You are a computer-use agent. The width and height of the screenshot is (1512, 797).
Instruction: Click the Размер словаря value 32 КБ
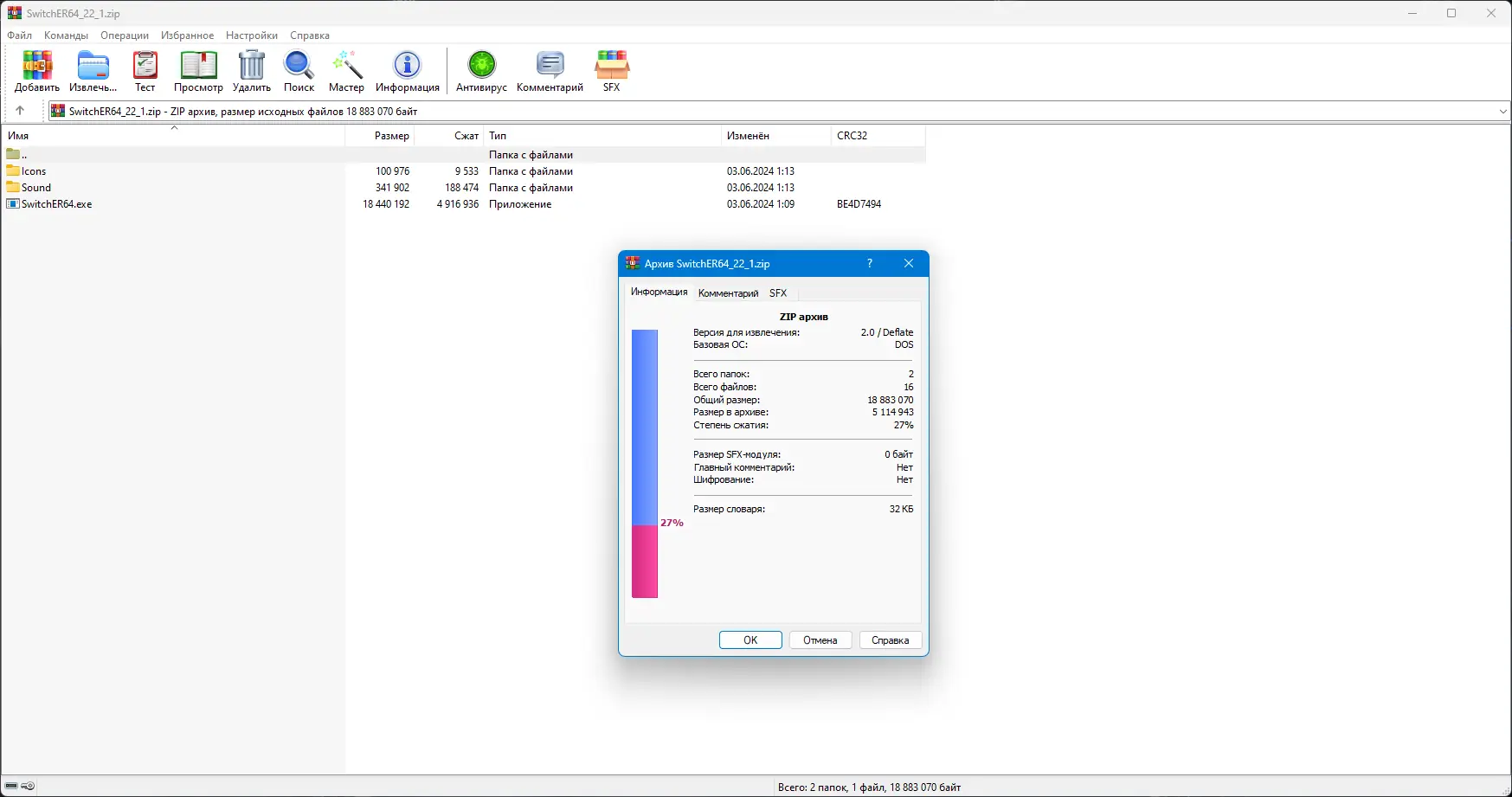click(902, 509)
